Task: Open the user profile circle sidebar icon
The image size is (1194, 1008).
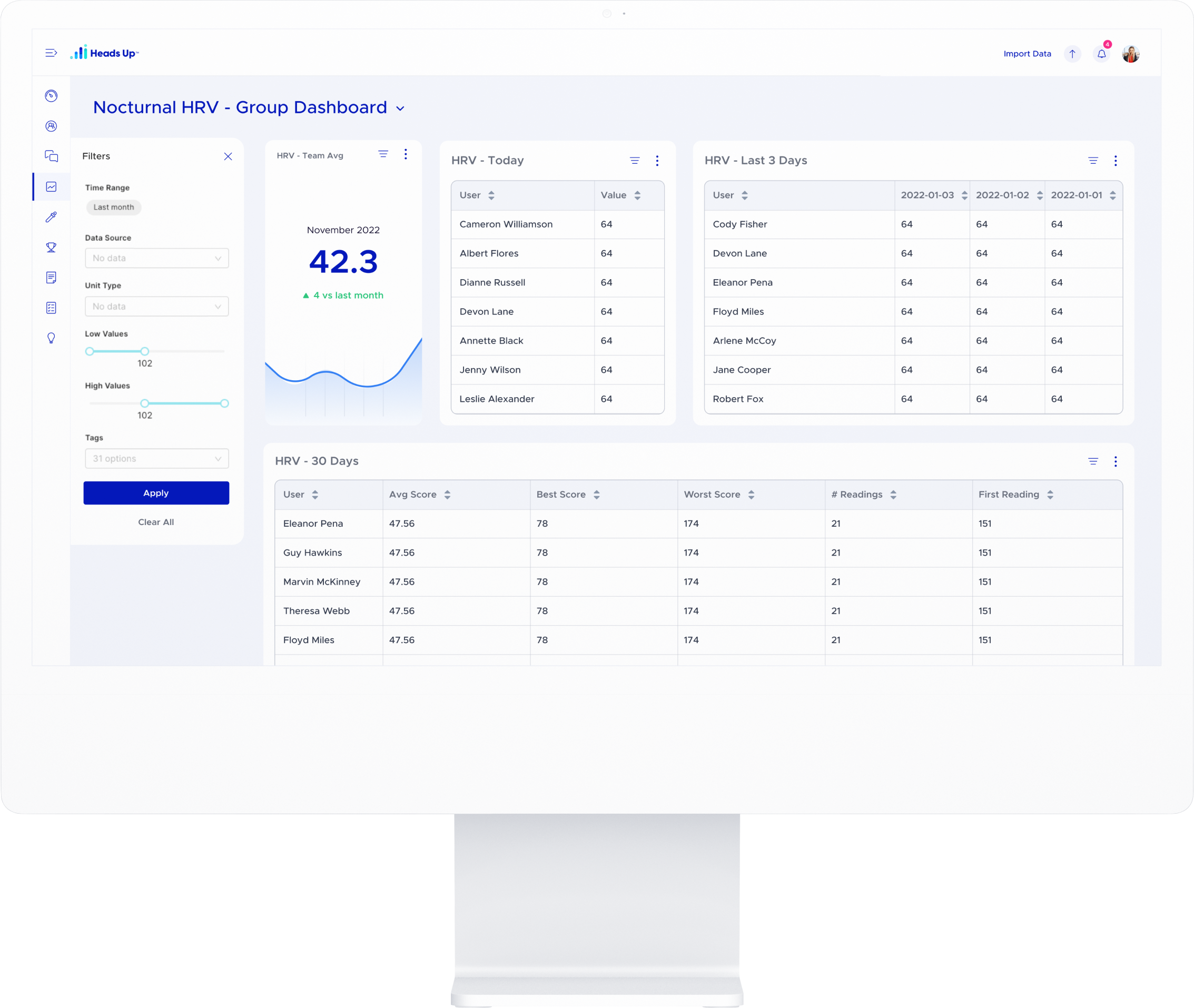Action: (52, 126)
